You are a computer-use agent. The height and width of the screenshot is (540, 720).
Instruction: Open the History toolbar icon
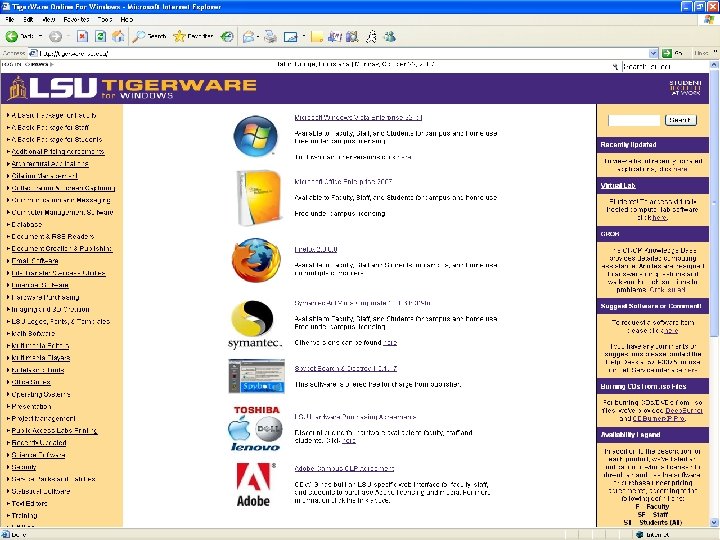(227, 36)
